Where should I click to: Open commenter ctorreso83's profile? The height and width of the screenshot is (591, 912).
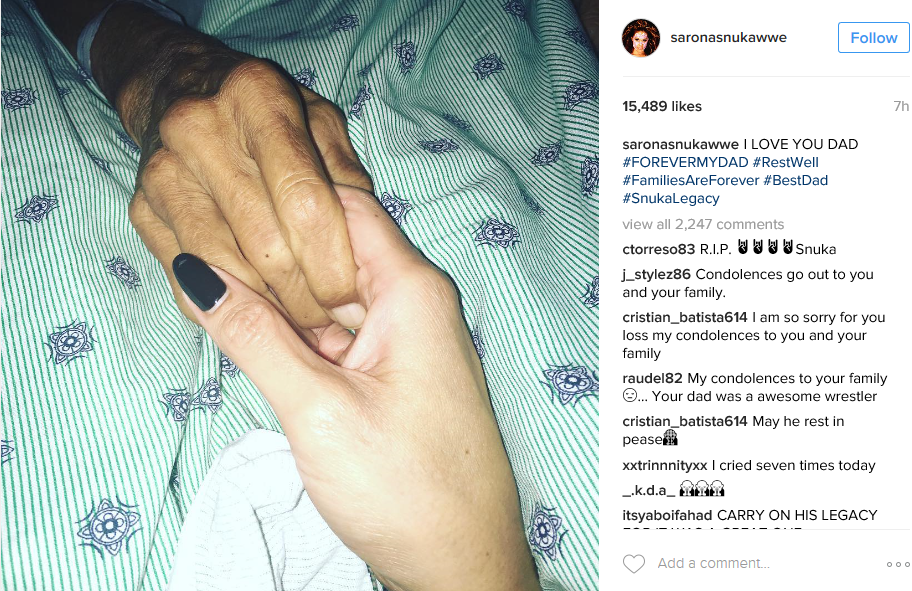tap(658, 249)
